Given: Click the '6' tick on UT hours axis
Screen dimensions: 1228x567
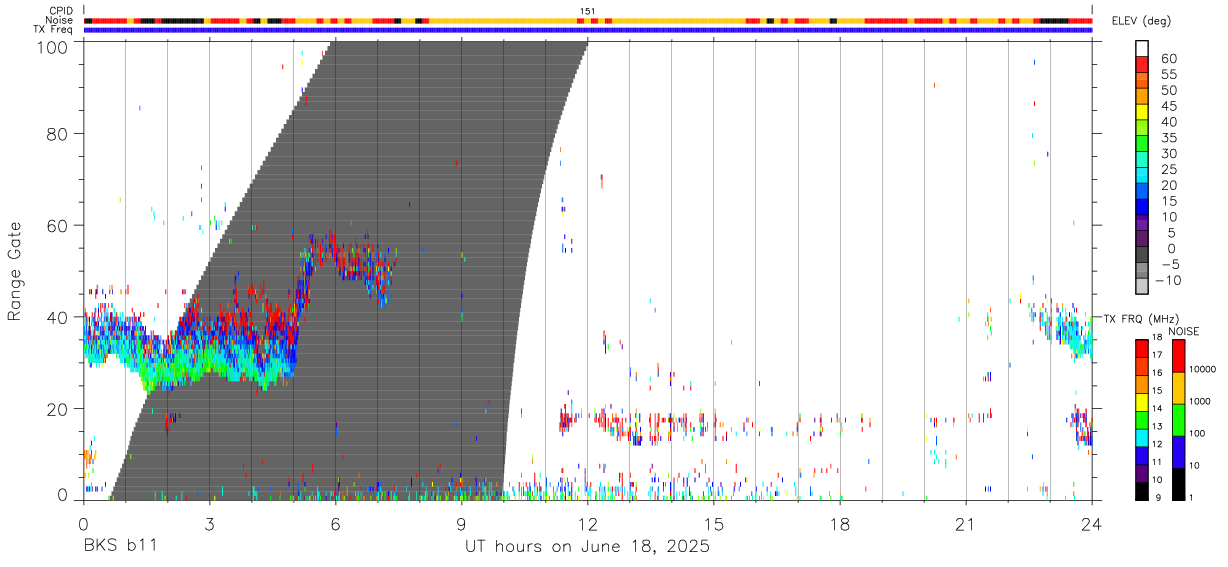Looking at the screenshot, I should 335,524.
